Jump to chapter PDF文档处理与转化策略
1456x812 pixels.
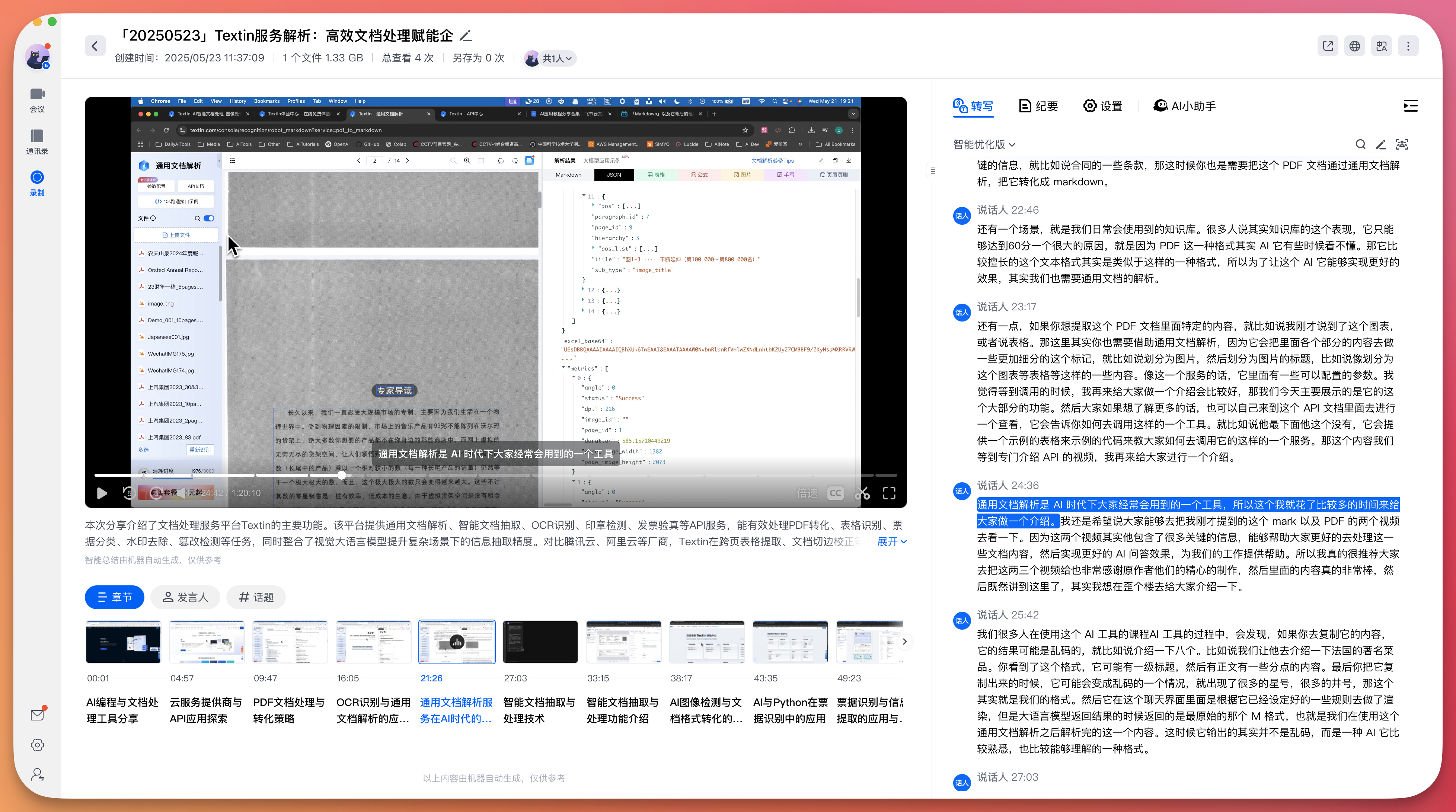click(x=289, y=710)
